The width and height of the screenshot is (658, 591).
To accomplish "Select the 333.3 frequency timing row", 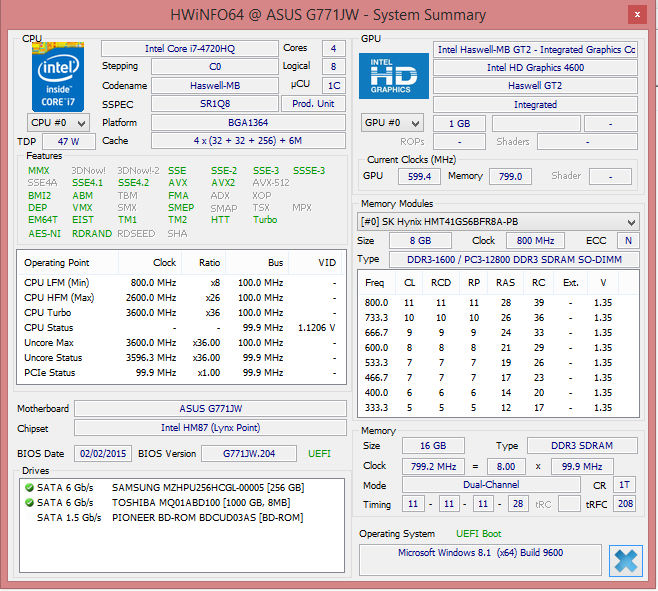I will point(498,408).
